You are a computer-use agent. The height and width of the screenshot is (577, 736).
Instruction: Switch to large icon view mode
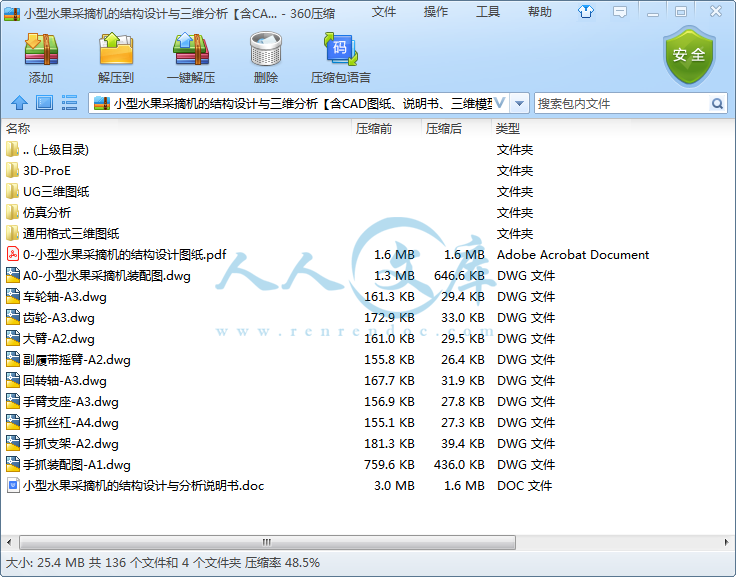45,103
